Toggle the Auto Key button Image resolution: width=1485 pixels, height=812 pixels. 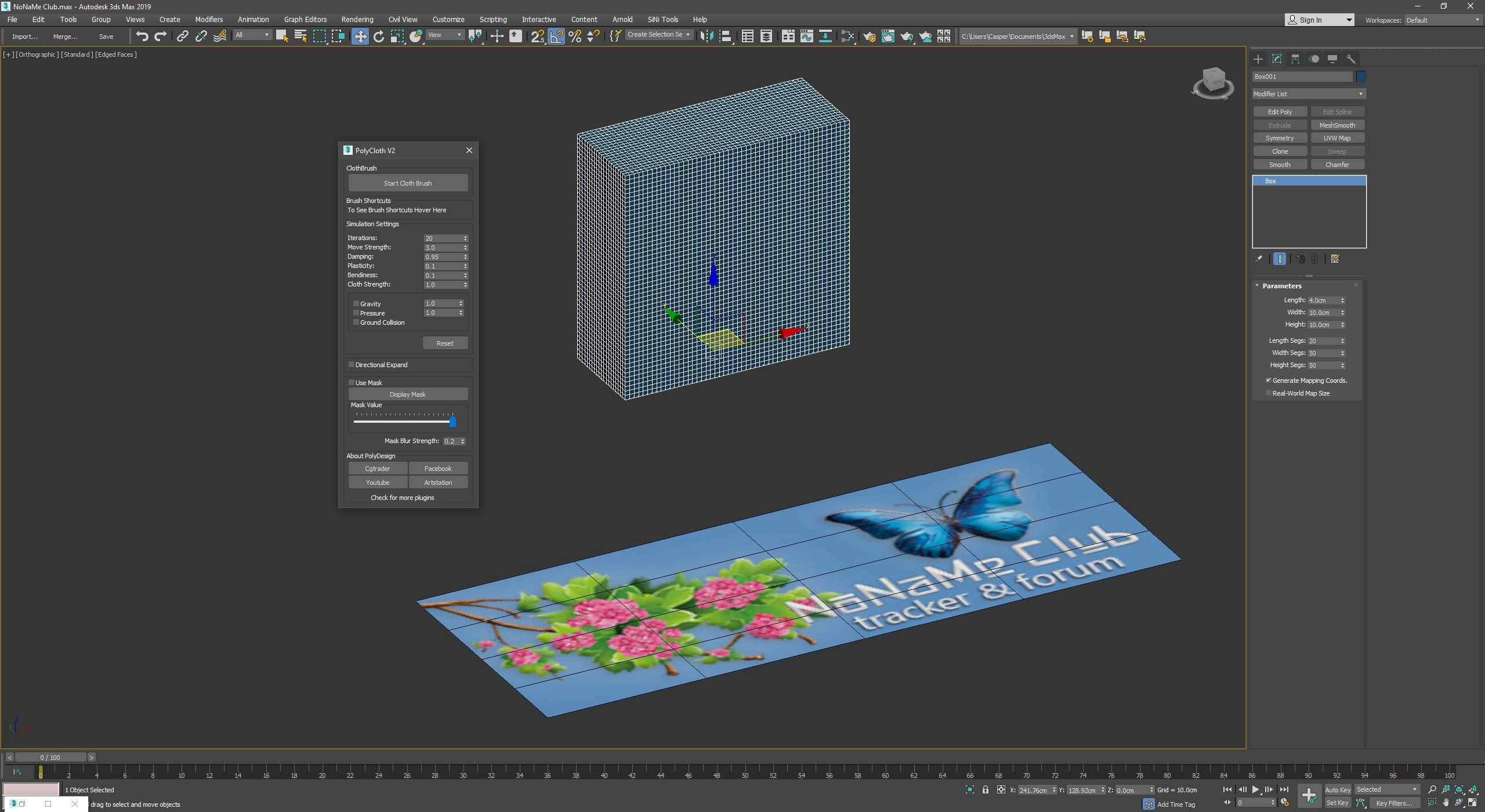[x=1338, y=789]
